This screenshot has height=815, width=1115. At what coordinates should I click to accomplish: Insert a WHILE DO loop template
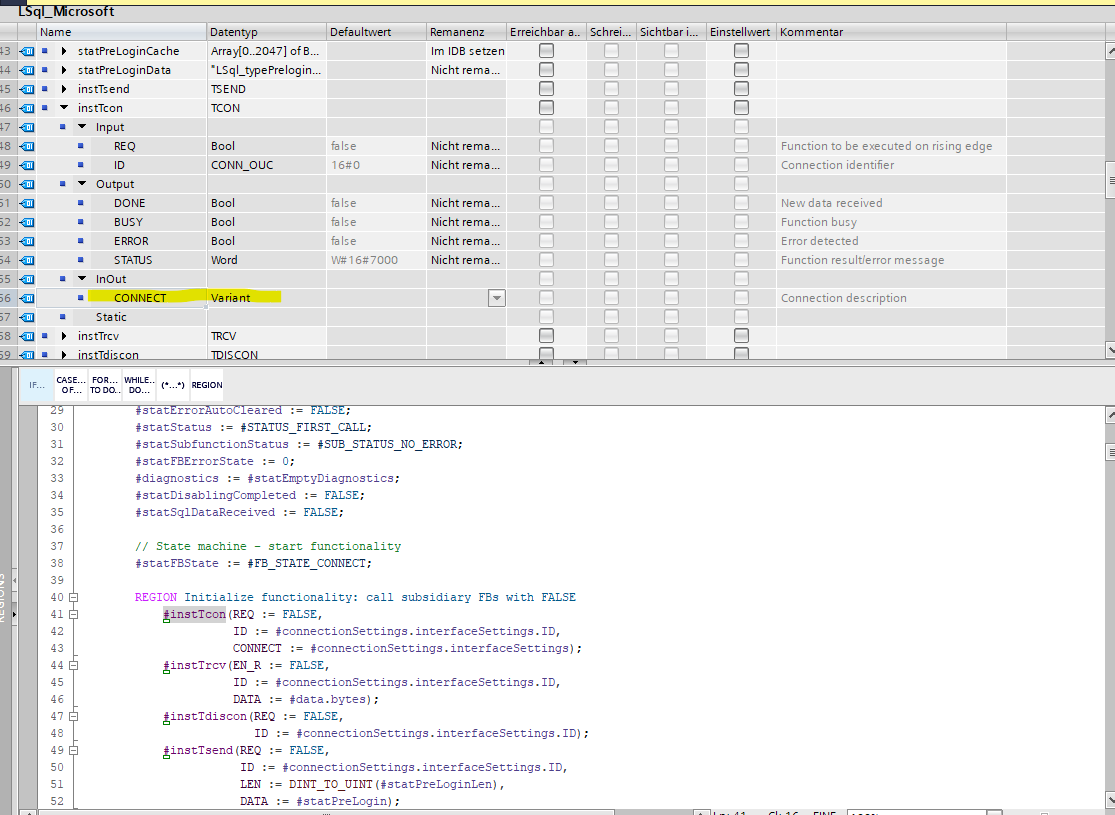137,384
